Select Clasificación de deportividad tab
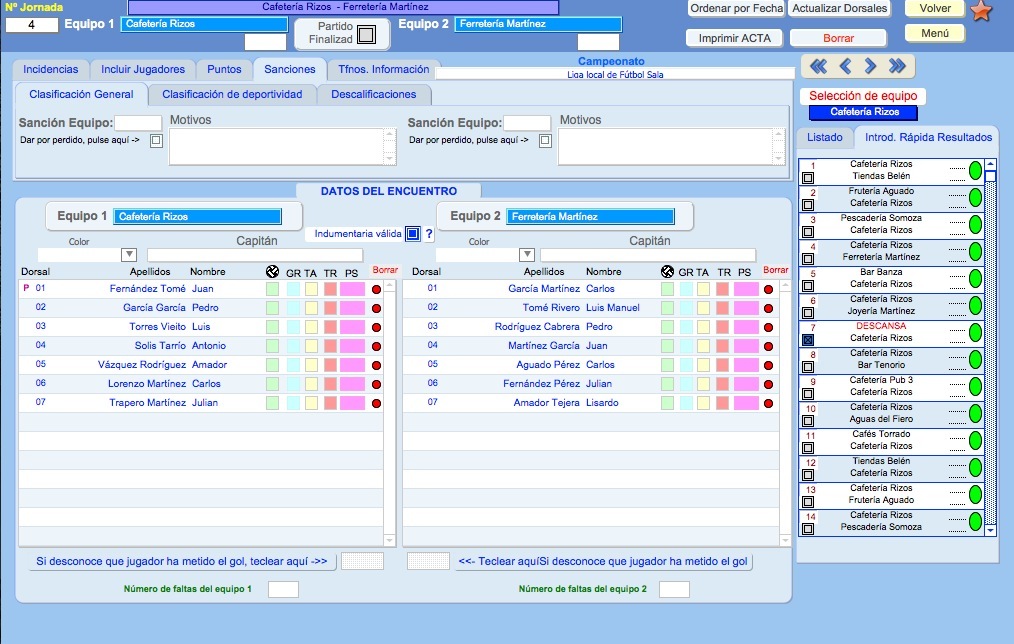 point(232,94)
